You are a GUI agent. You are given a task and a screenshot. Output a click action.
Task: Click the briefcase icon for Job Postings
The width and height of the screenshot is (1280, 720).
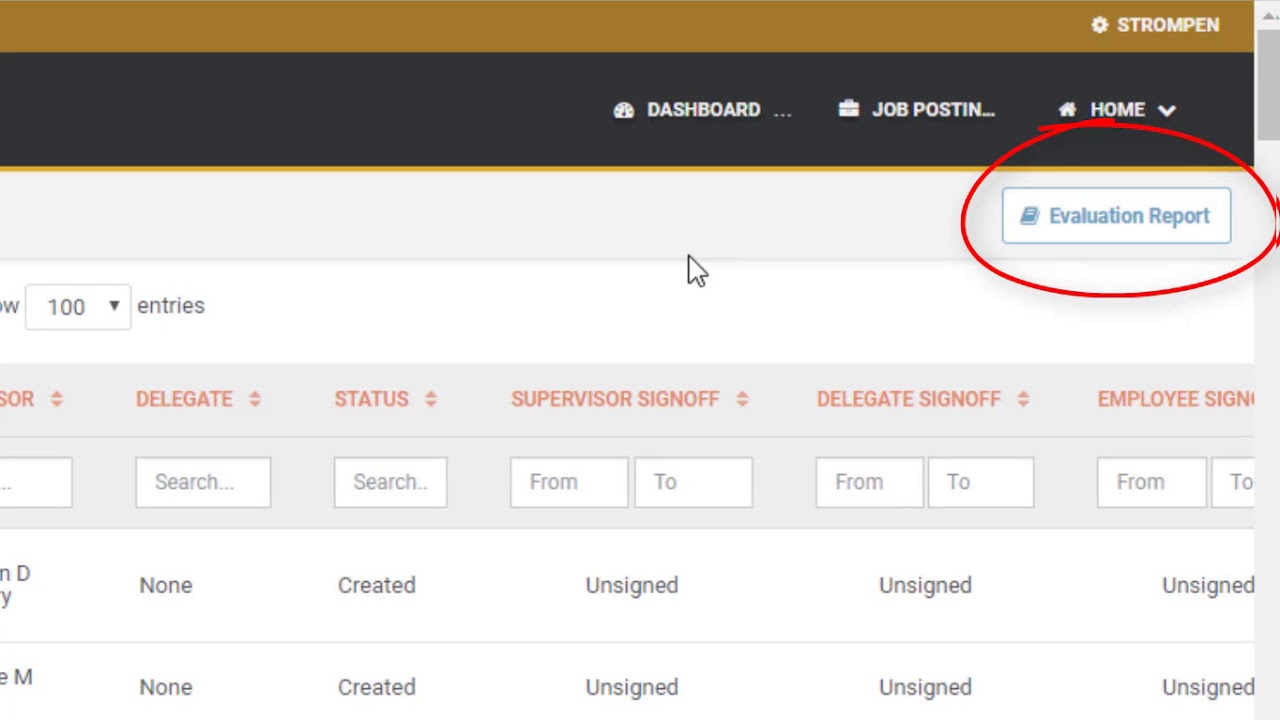(x=849, y=109)
